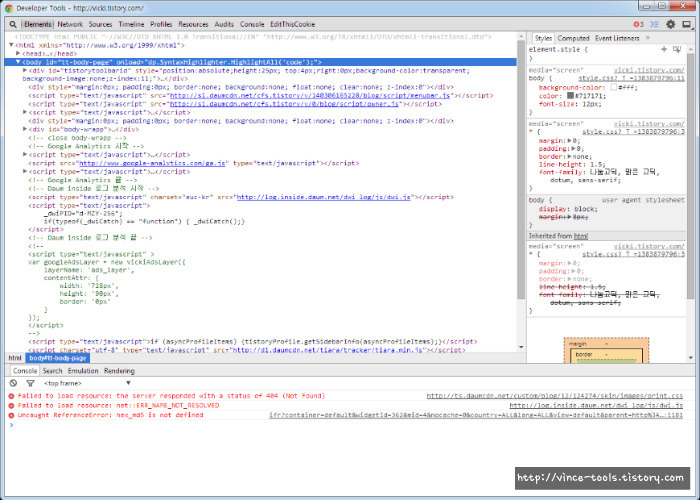Click the 404 error red icon
Screen dimensions: 700x500
12,396
